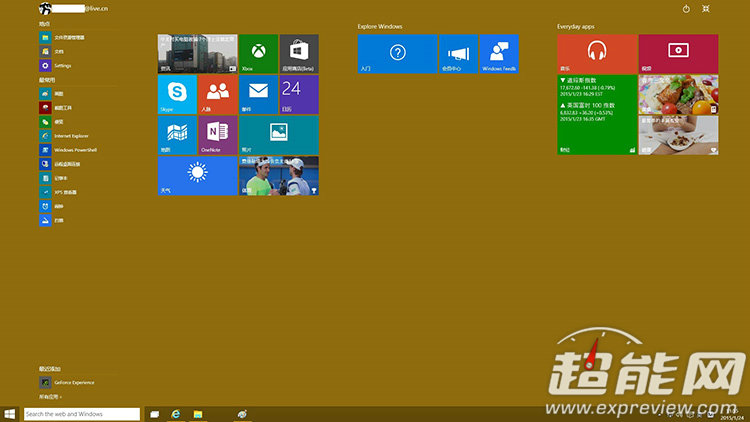Click the Search the web and Windows box
The width and height of the screenshot is (750, 422).
point(81,414)
